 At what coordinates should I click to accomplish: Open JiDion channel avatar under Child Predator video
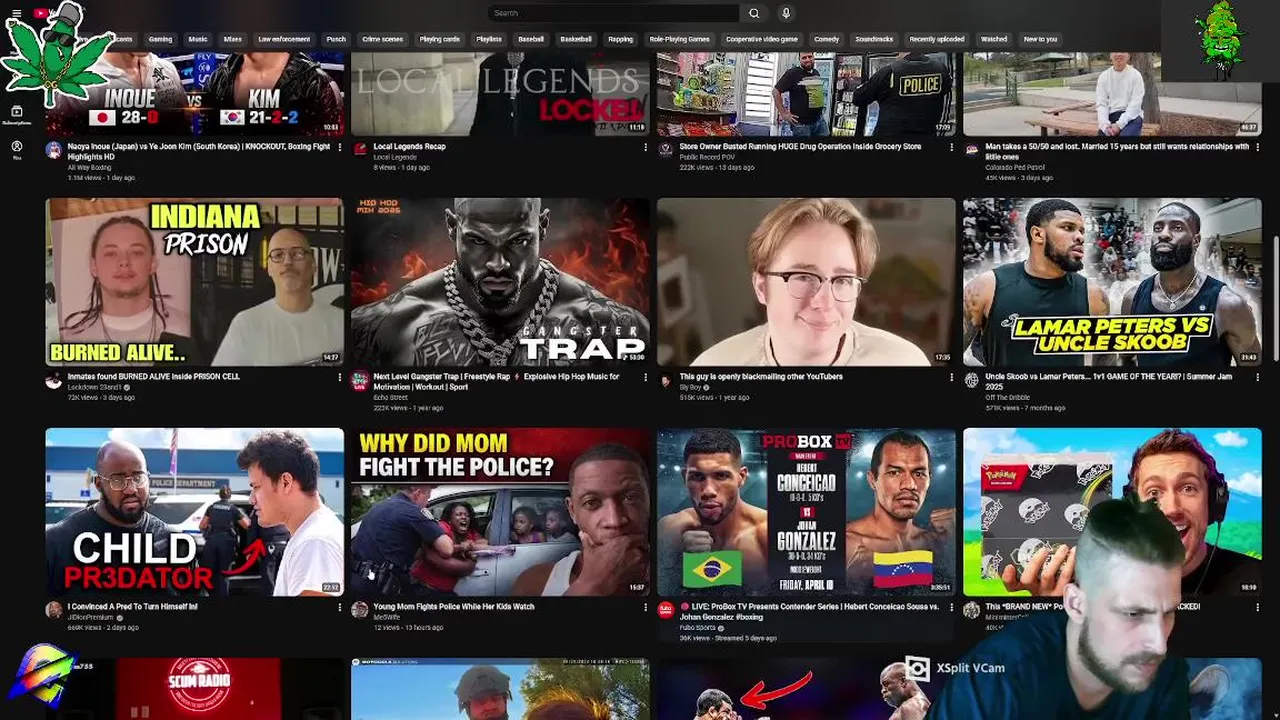(54, 610)
